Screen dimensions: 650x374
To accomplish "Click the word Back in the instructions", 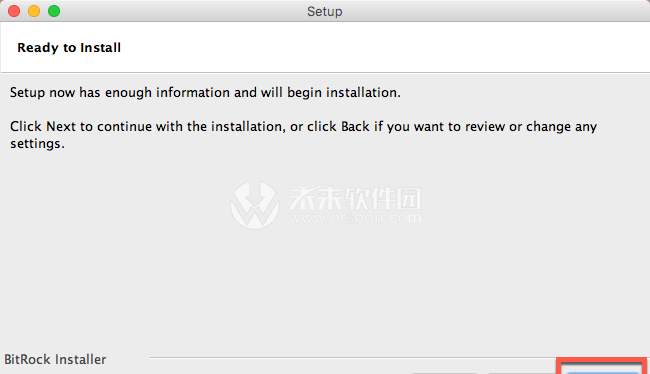I will pos(355,126).
